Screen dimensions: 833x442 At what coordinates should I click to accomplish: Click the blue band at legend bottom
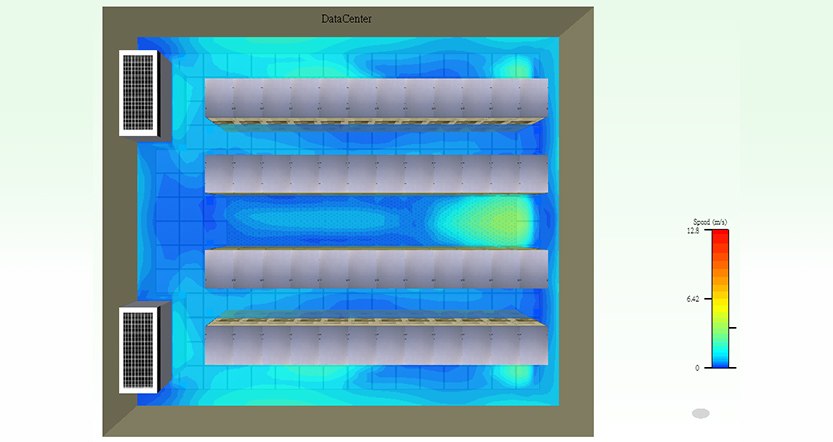[720, 362]
